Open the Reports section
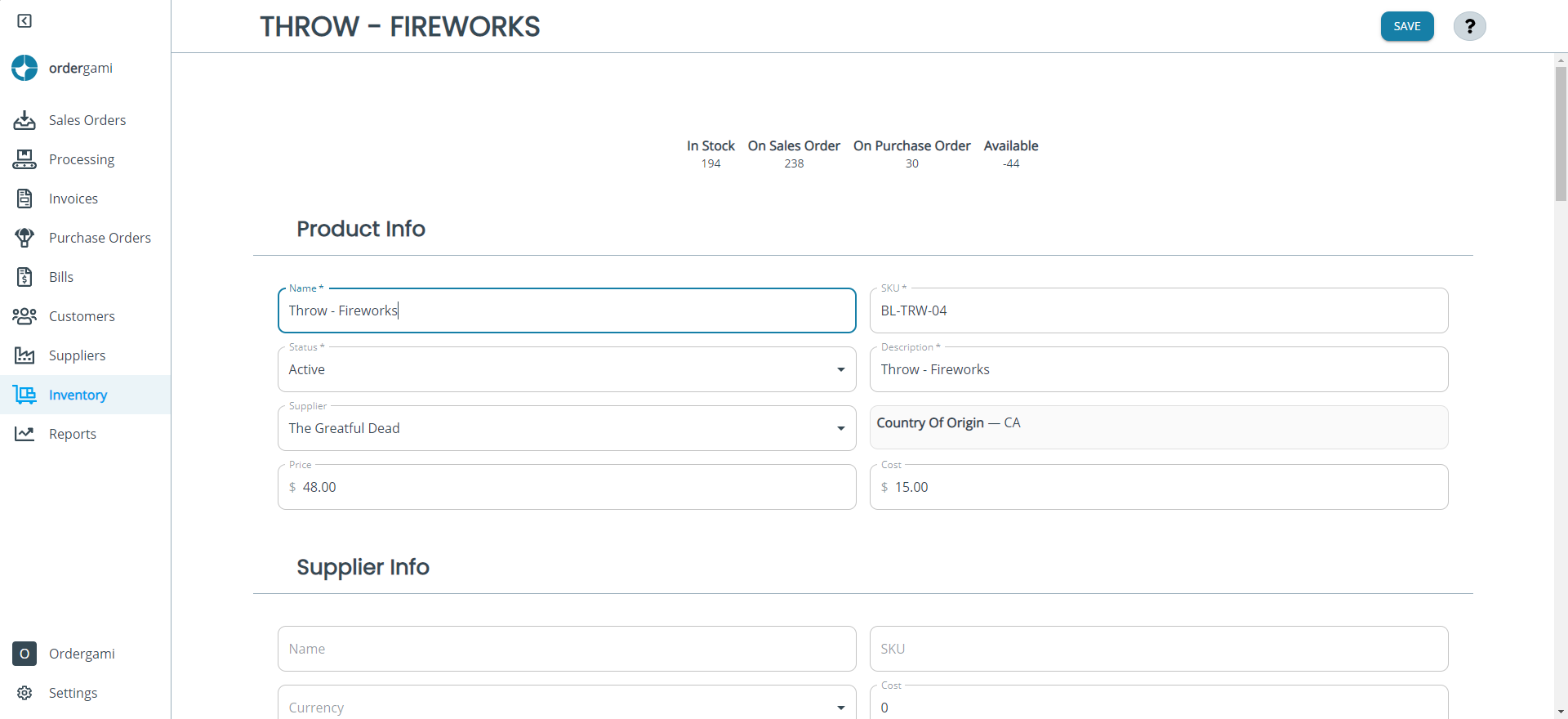Viewport: 1568px width, 719px height. (x=86, y=434)
